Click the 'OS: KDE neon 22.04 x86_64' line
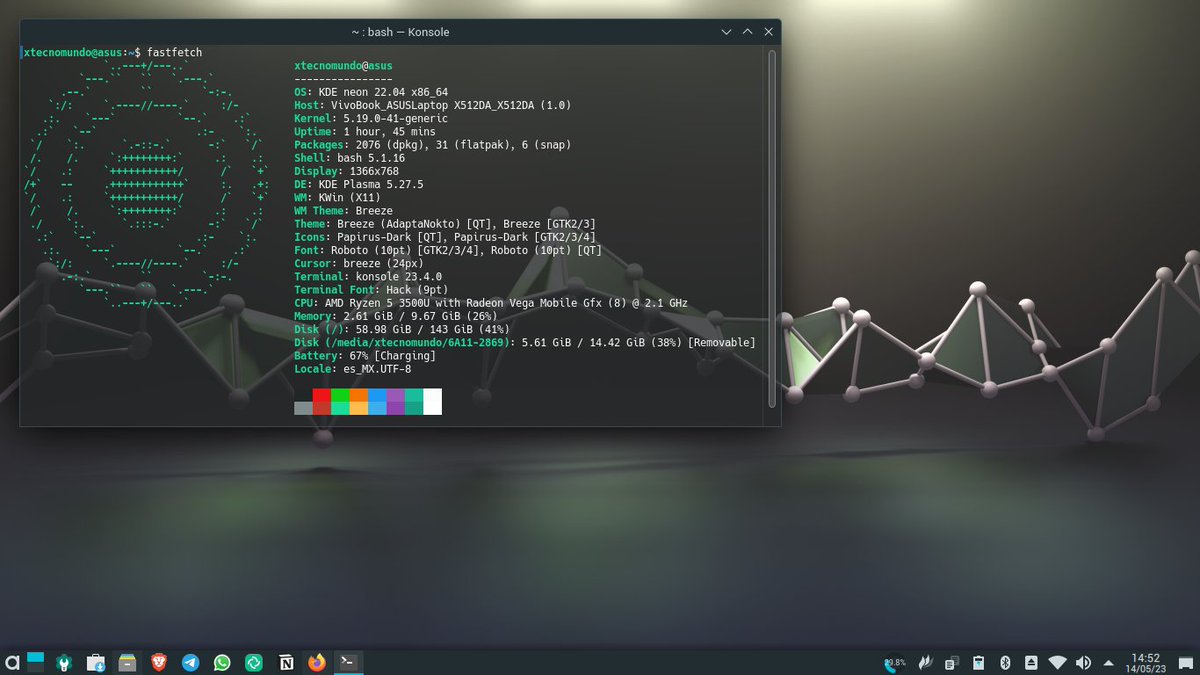 click(x=371, y=92)
